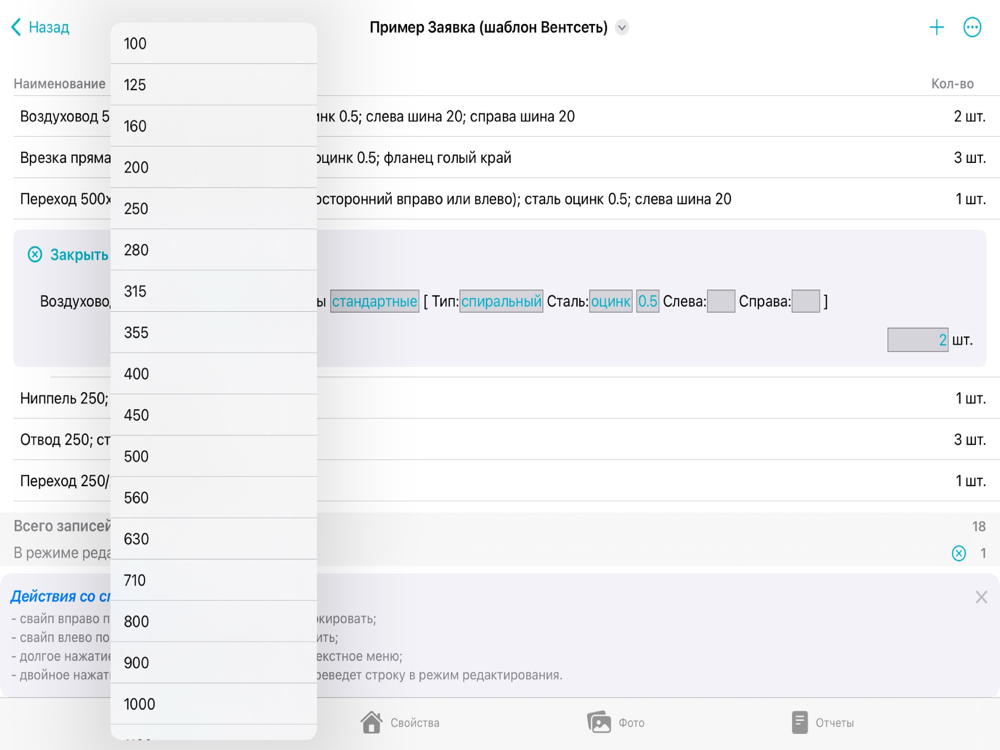Viewport: 1000px width, 750px height.
Task: Open the Врезка прямая row
Action: [x=500, y=158]
